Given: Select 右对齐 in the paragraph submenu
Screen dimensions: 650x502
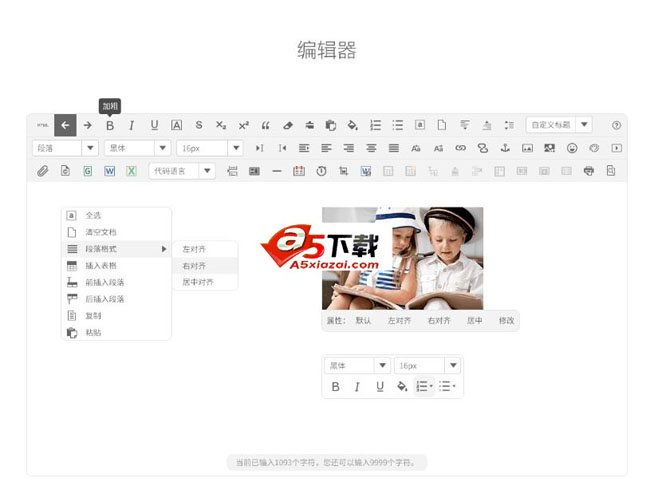Looking at the screenshot, I should click(x=205, y=266).
